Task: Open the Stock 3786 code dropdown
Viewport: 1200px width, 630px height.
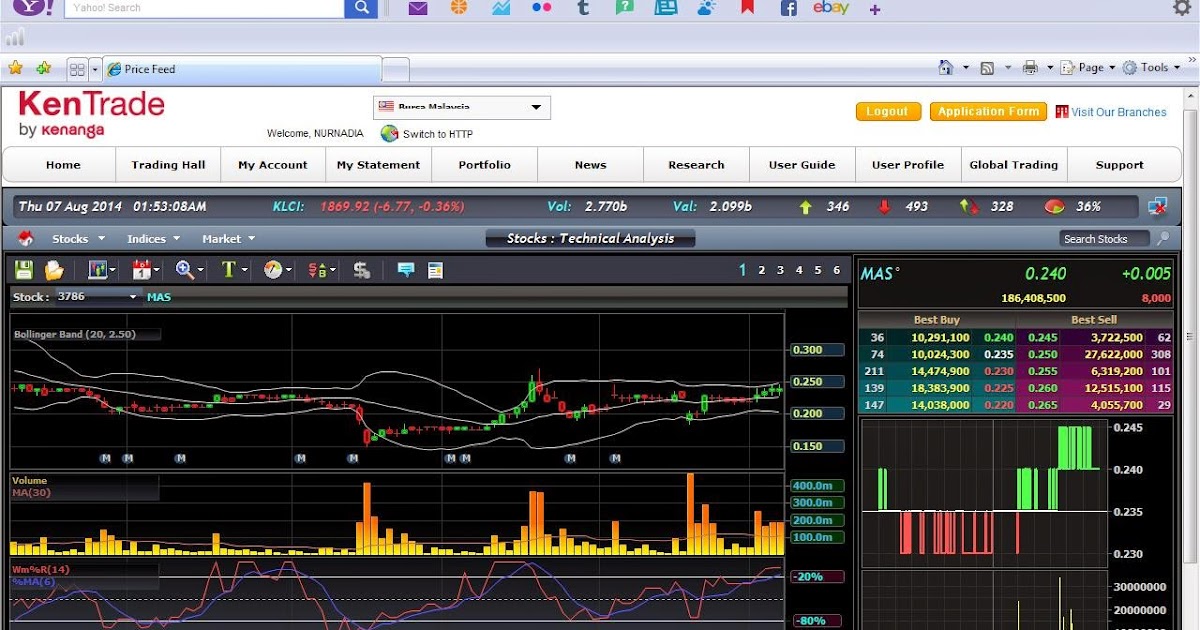Action: click(97, 297)
